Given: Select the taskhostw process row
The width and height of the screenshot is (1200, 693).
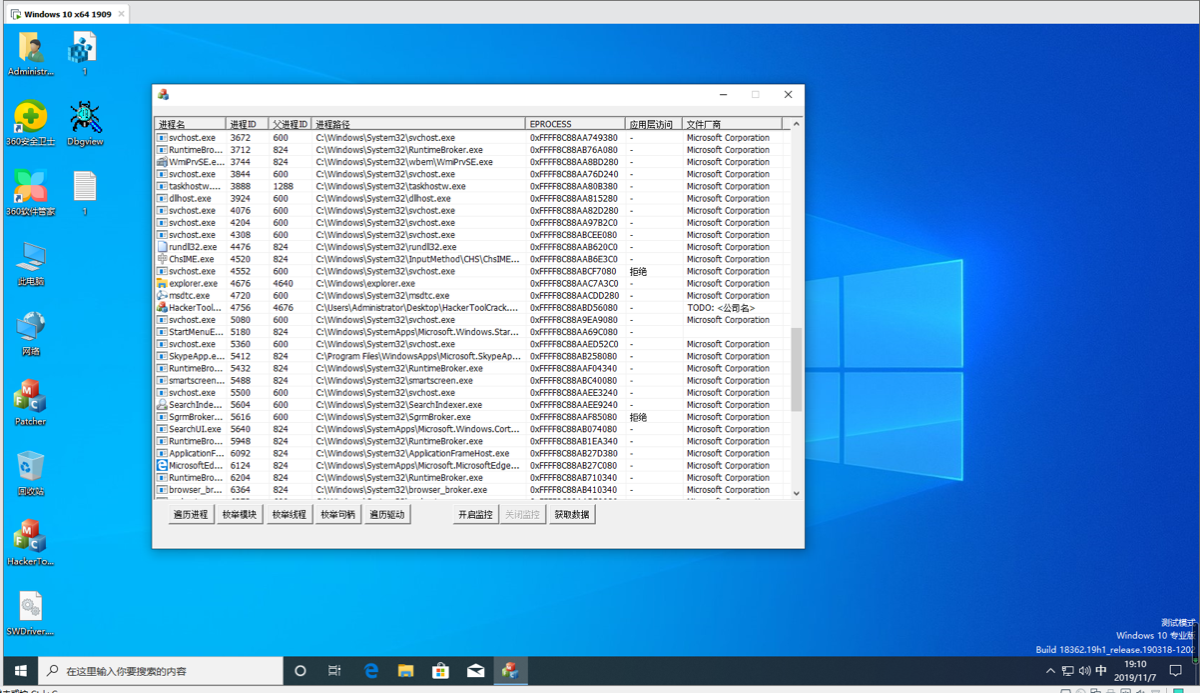Looking at the screenshot, I should (x=472, y=186).
